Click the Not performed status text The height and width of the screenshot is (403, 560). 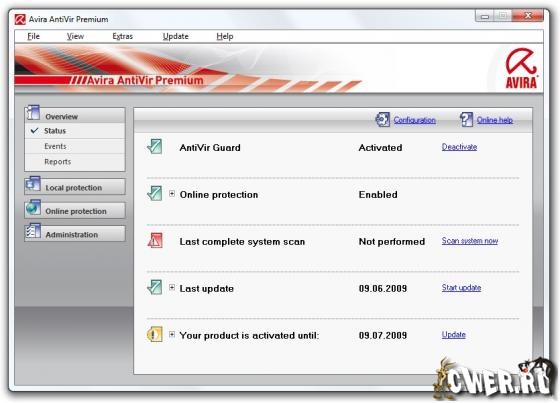392,242
